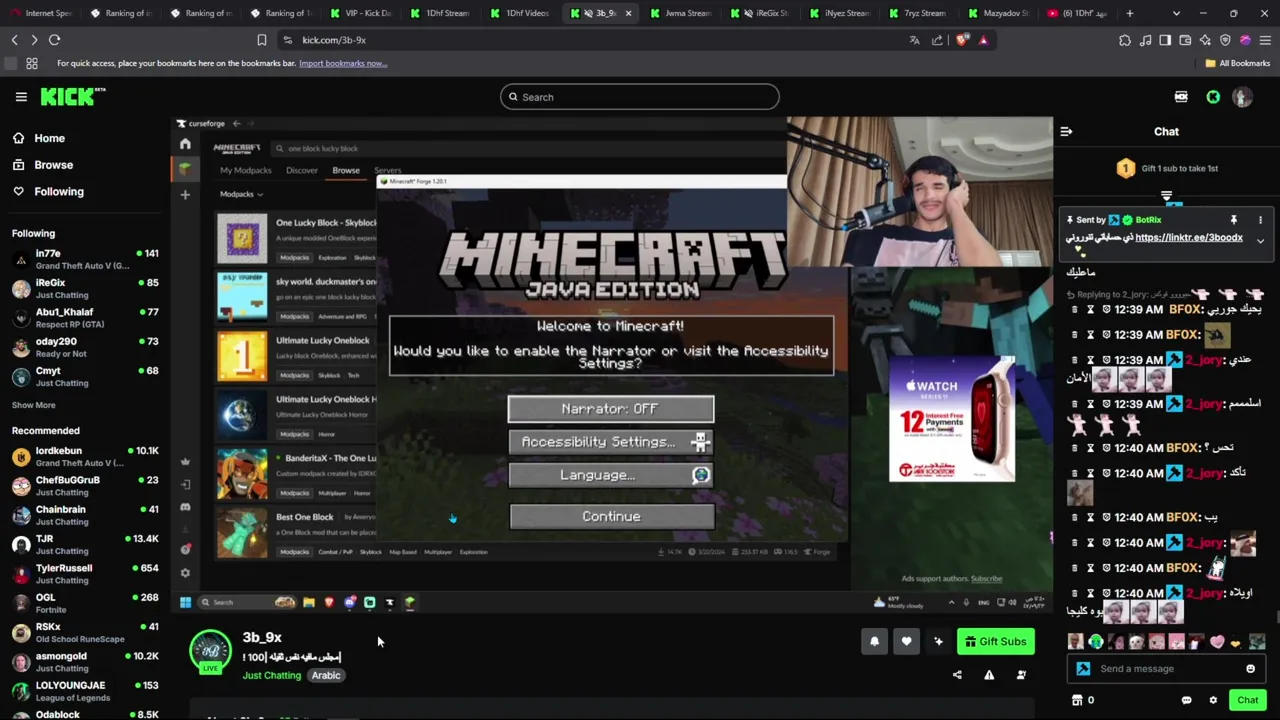Image resolution: width=1280 pixels, height=720 pixels.
Task: Bookmark this page icon
Action: pos(261,40)
